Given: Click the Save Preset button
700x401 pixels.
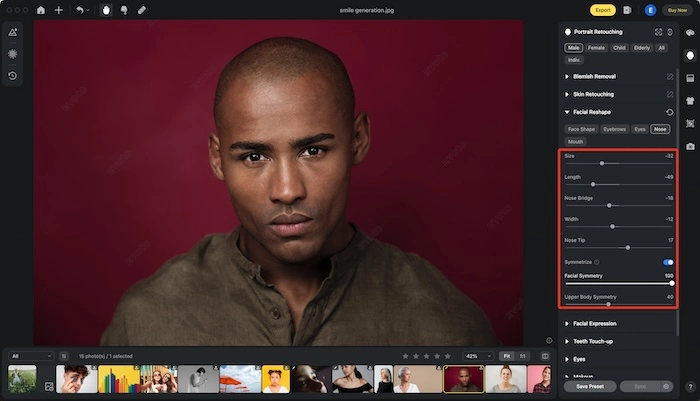Looking at the screenshot, I should click(x=589, y=386).
